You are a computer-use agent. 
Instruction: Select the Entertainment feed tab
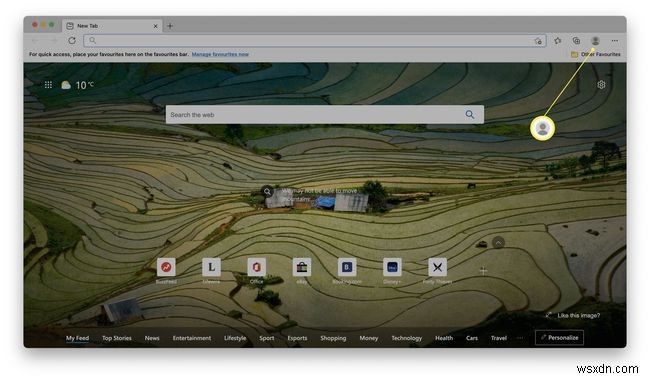[x=192, y=338]
